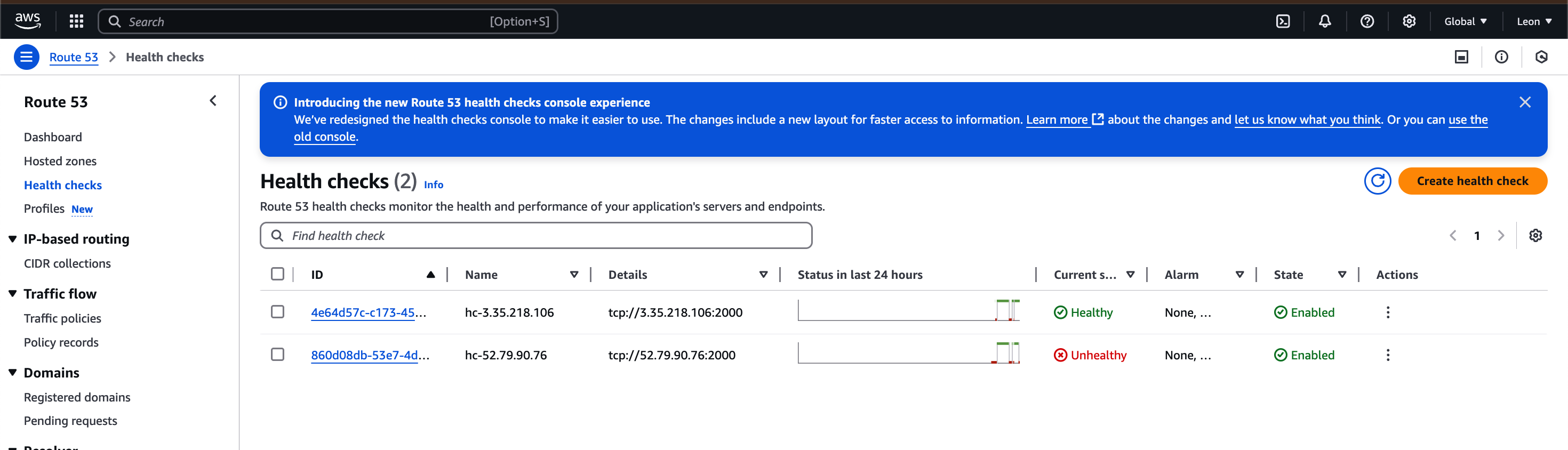This screenshot has height=450, width=1568.
Task: Open actions menu for hc-52.79.90.76
Action: [x=1388, y=355]
